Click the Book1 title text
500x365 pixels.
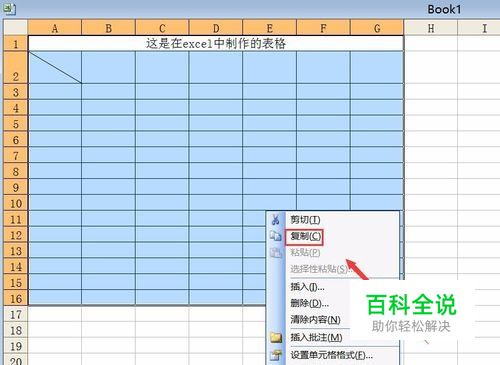point(444,9)
